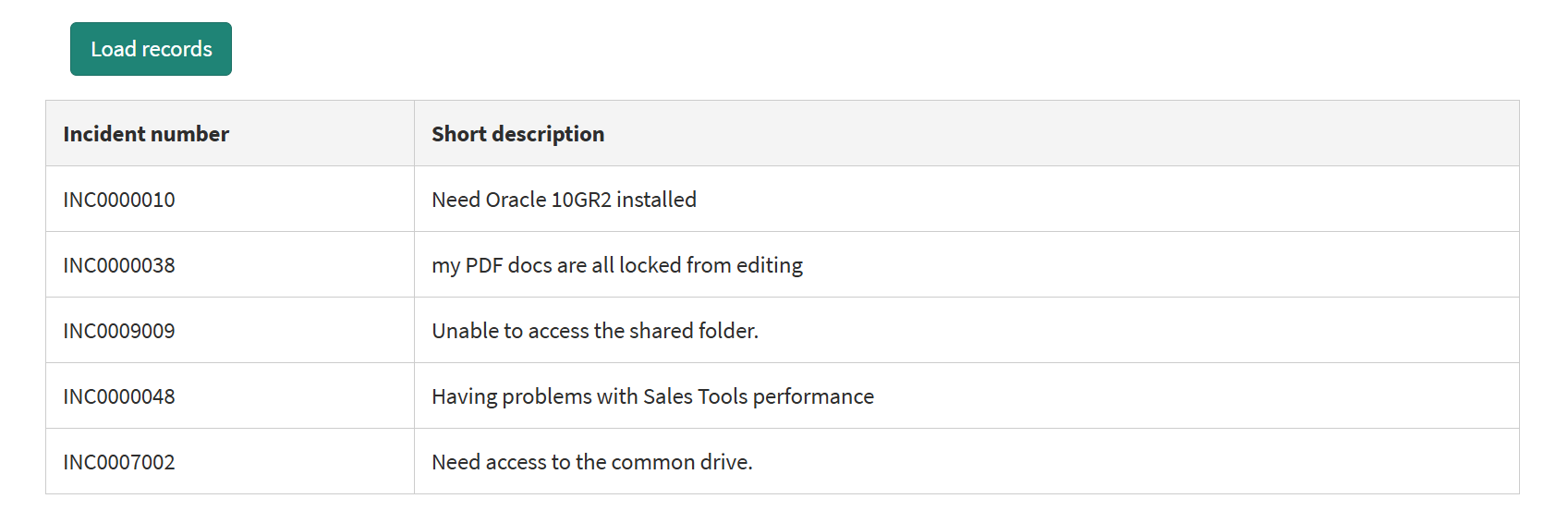Viewport: 1568px width, 523px height.
Task: Click 'Sales Tools' in the fourth row
Action: pyautogui.click(x=695, y=396)
